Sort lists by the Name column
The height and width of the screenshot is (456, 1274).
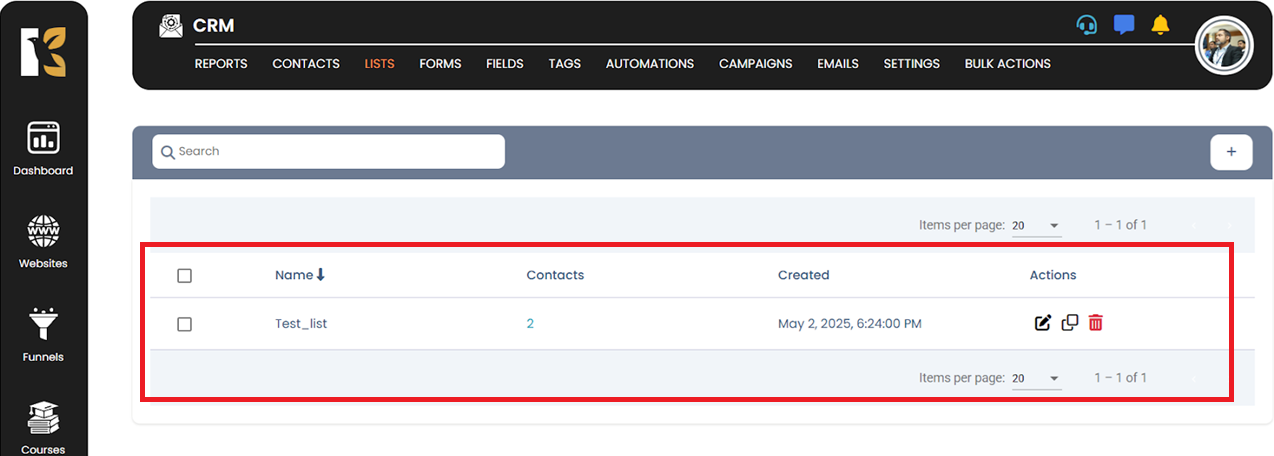[299, 275]
